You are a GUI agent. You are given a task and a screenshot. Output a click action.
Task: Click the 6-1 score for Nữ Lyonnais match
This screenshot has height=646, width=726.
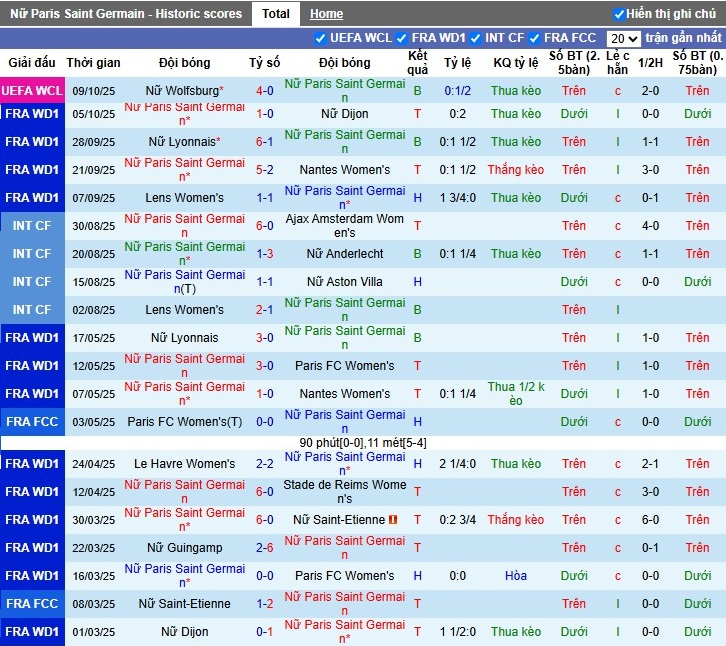(265, 142)
